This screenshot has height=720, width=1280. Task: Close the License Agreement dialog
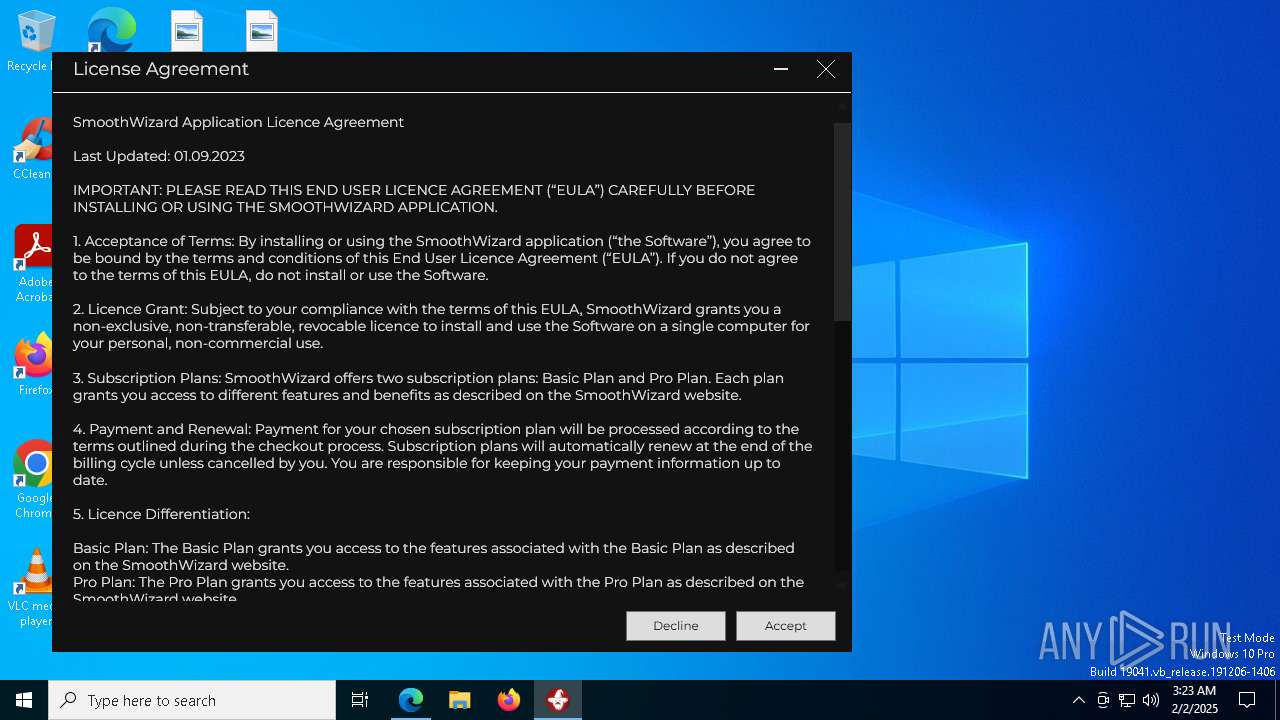pyautogui.click(x=825, y=69)
